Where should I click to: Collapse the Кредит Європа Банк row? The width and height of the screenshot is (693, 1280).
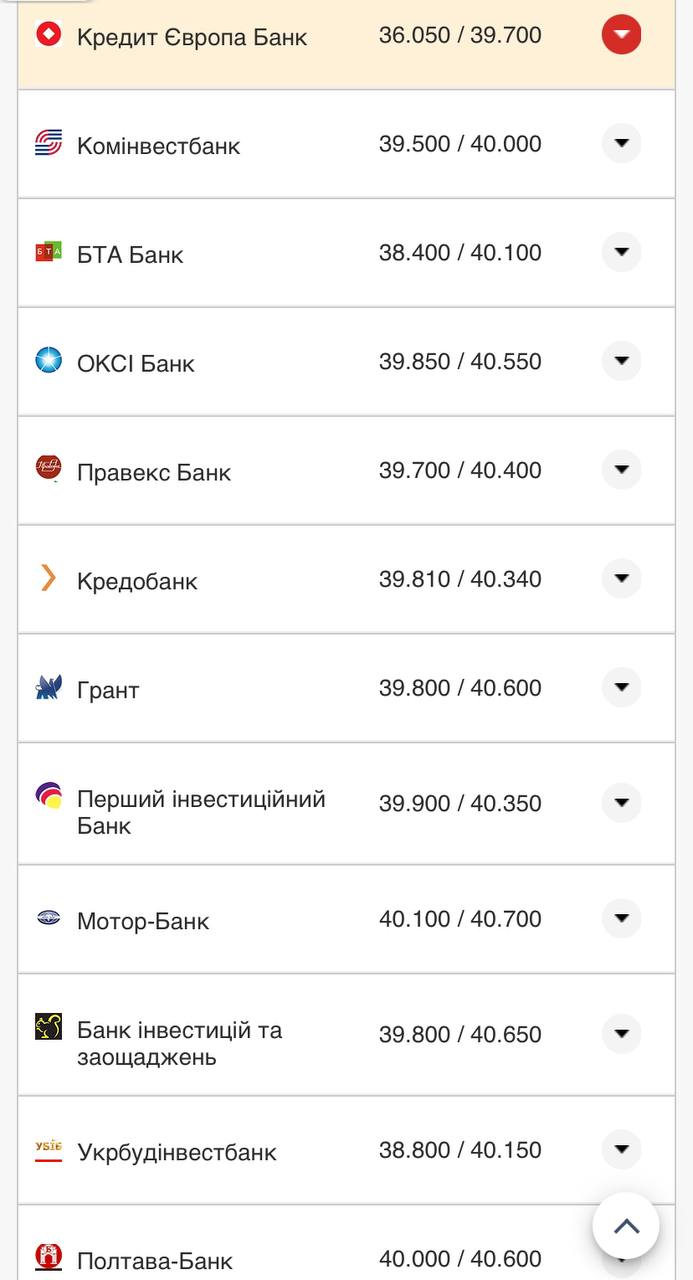click(x=621, y=35)
